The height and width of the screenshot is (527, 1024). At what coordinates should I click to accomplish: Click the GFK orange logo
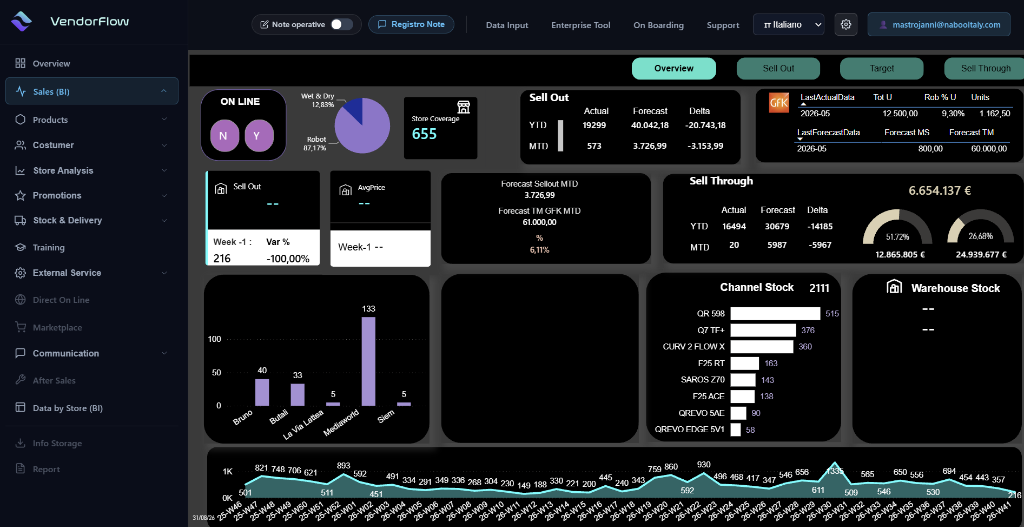778,103
